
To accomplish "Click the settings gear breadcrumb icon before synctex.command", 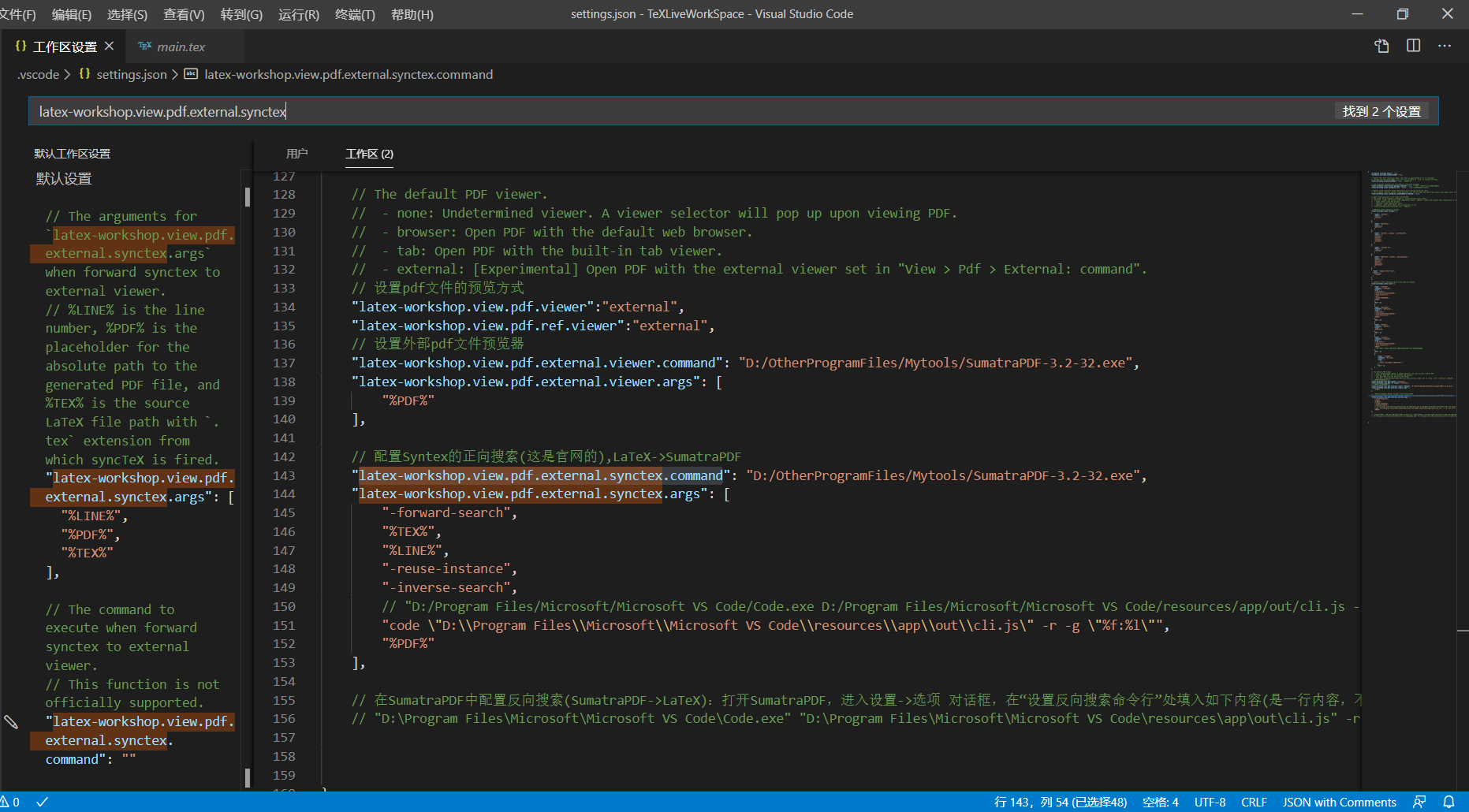I will coord(190,74).
